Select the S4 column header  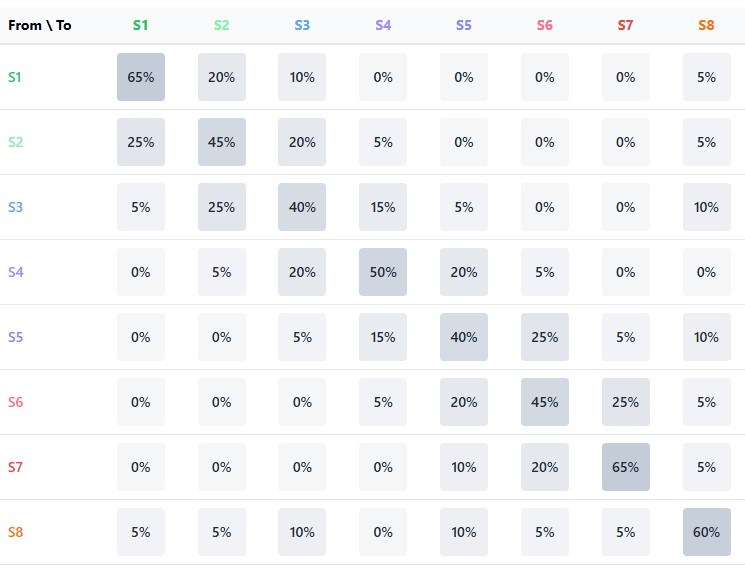[x=383, y=25]
